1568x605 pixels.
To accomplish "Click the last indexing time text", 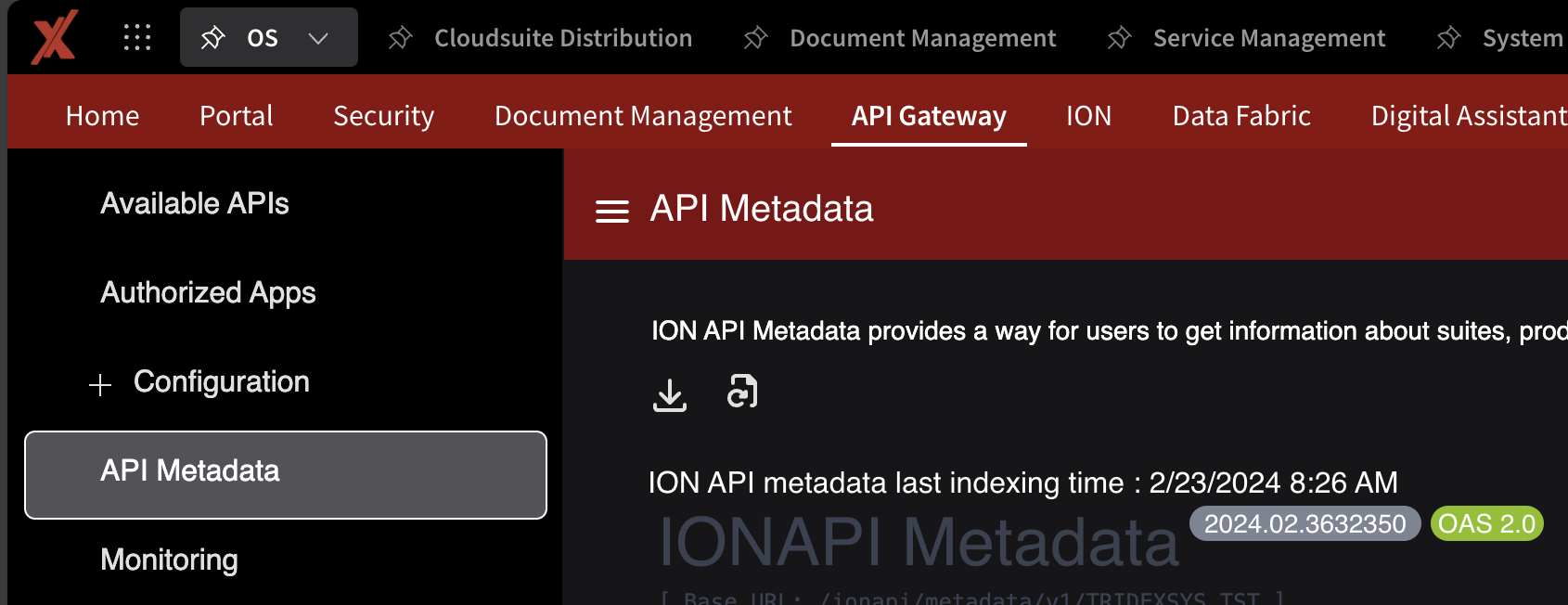I will click(1022, 483).
